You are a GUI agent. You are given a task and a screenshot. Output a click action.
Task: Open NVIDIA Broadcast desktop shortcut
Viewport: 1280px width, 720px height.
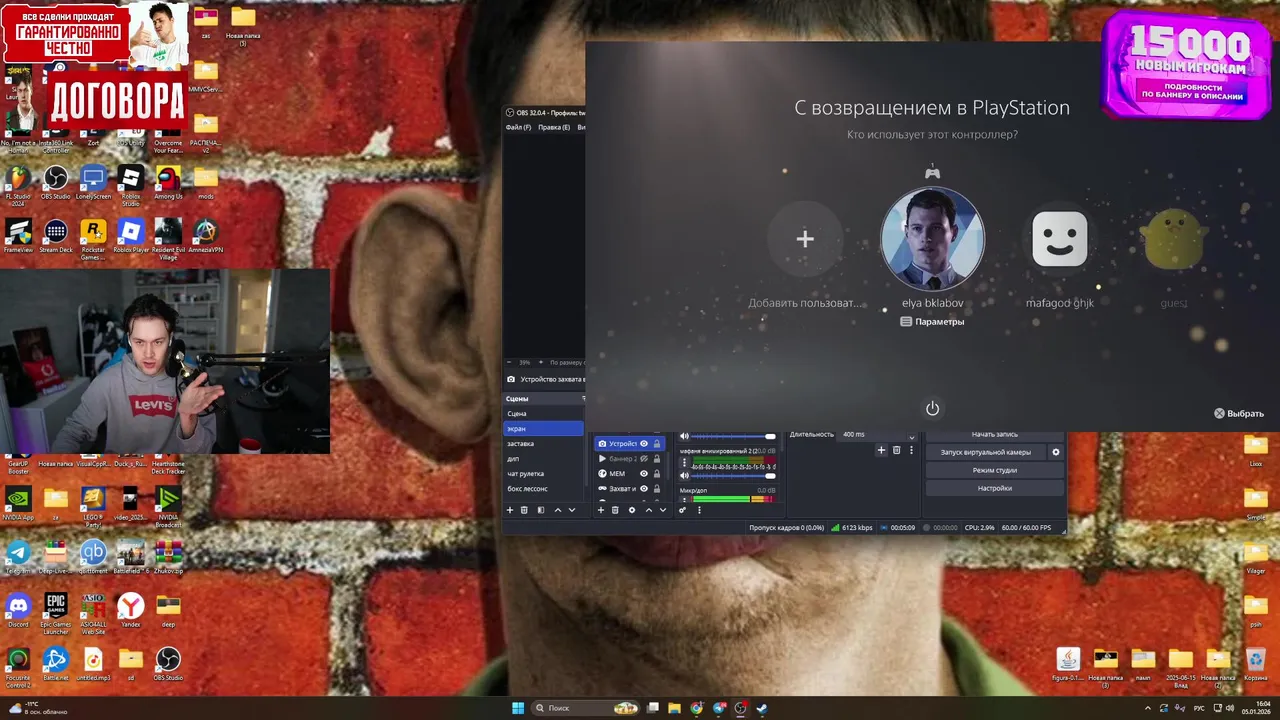pyautogui.click(x=168, y=503)
